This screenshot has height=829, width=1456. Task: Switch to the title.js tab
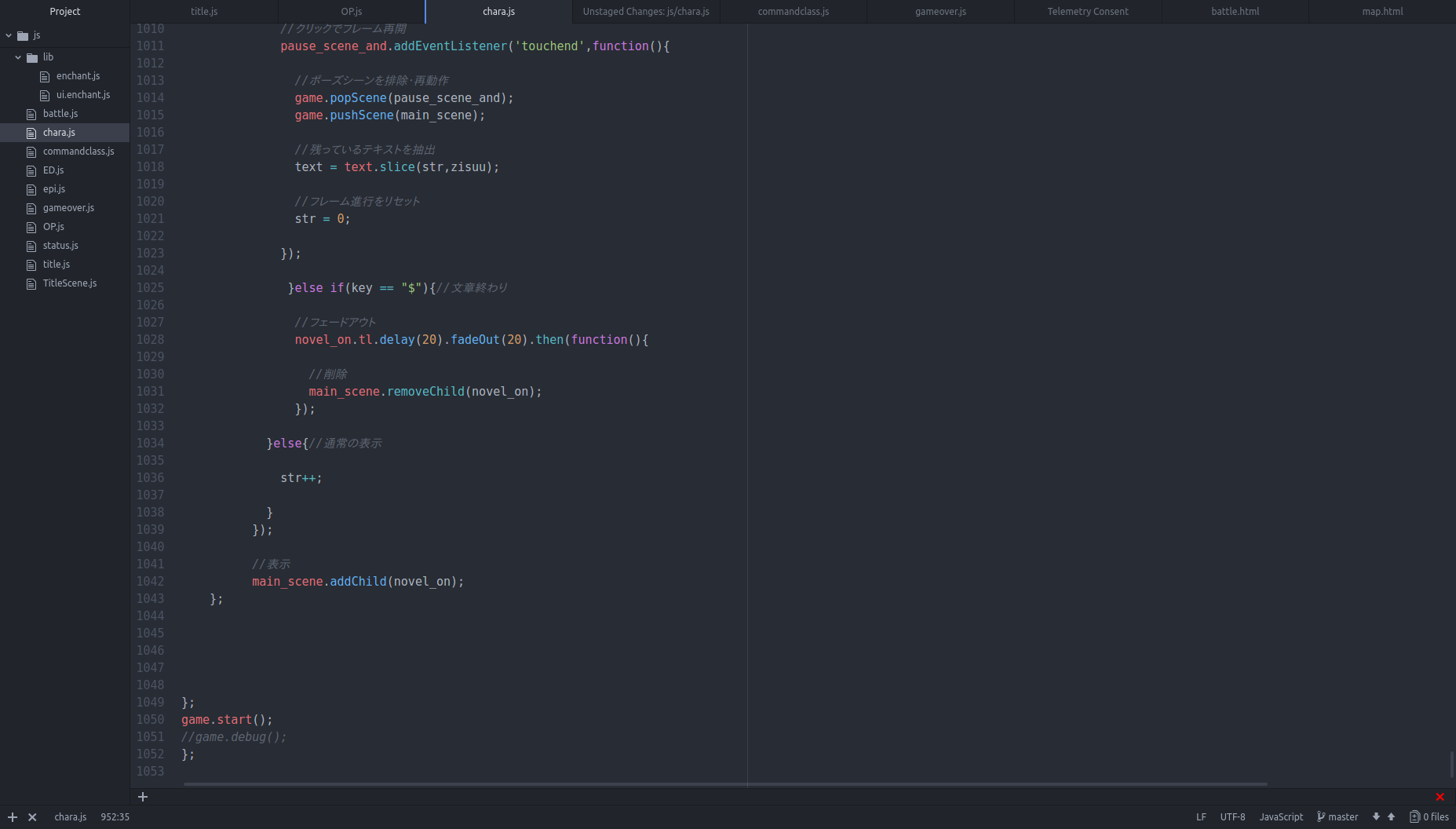204,12
